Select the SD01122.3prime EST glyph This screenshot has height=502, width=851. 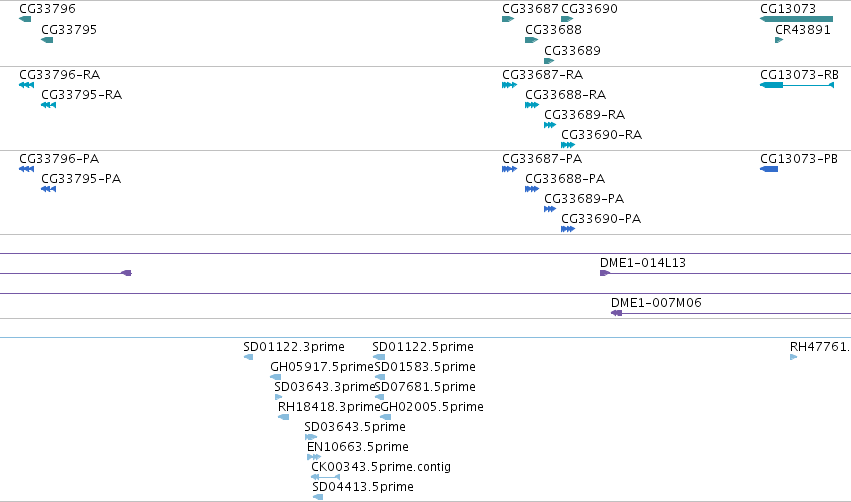point(249,357)
